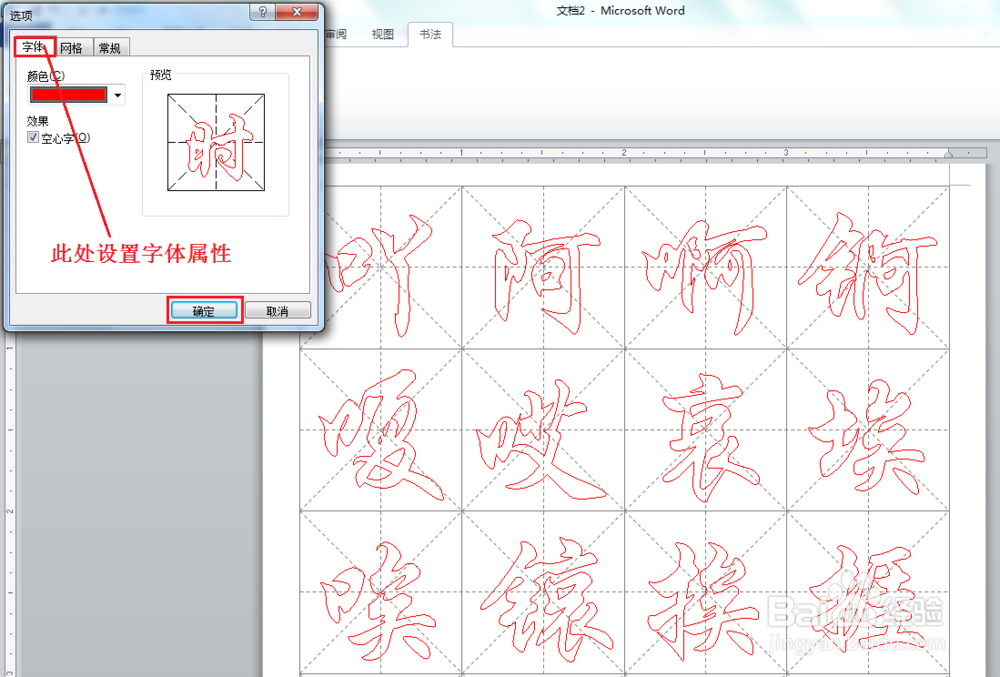Click the horizontal ruler above the document
The image size is (1000, 677).
click(x=650, y=152)
